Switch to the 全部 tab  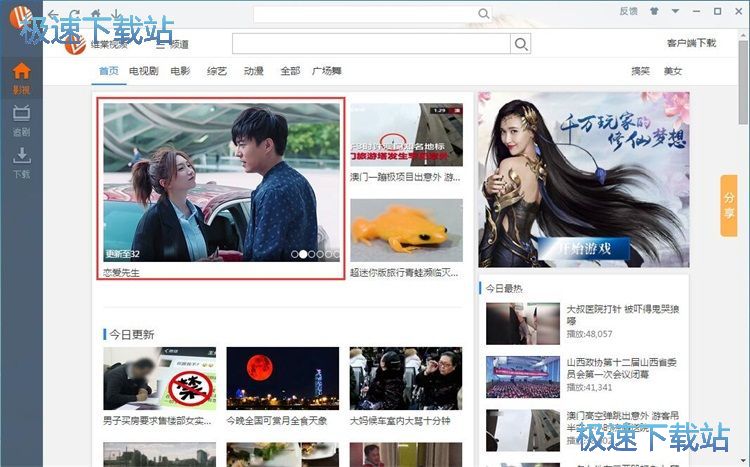(x=290, y=71)
